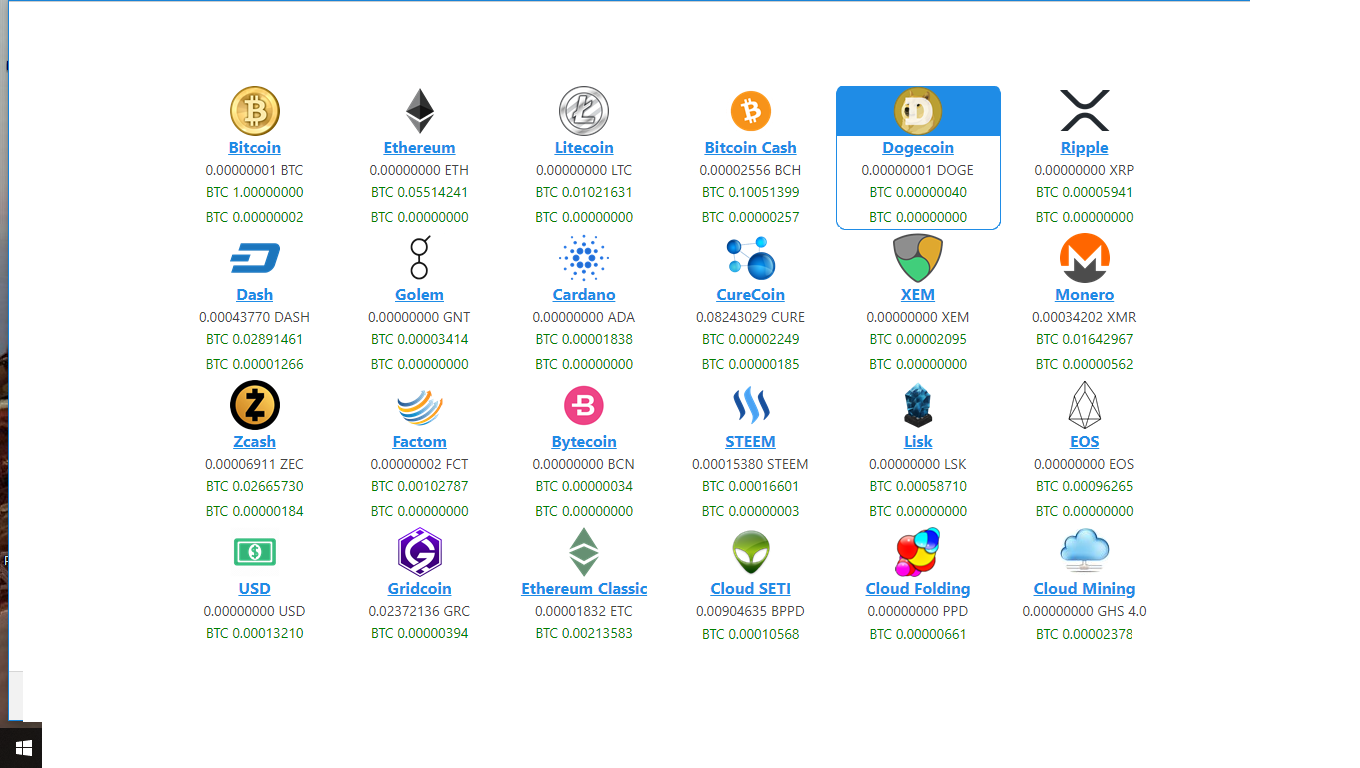The width and height of the screenshot is (1360, 768).
Task: Click the Lisk crystal icon
Action: pyautogui.click(x=918, y=405)
